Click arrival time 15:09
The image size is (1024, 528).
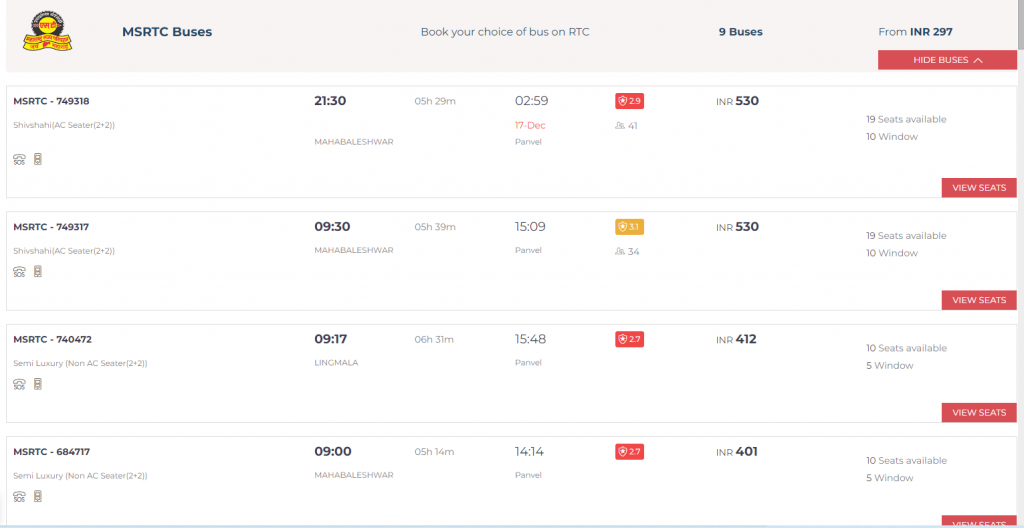click(530, 227)
